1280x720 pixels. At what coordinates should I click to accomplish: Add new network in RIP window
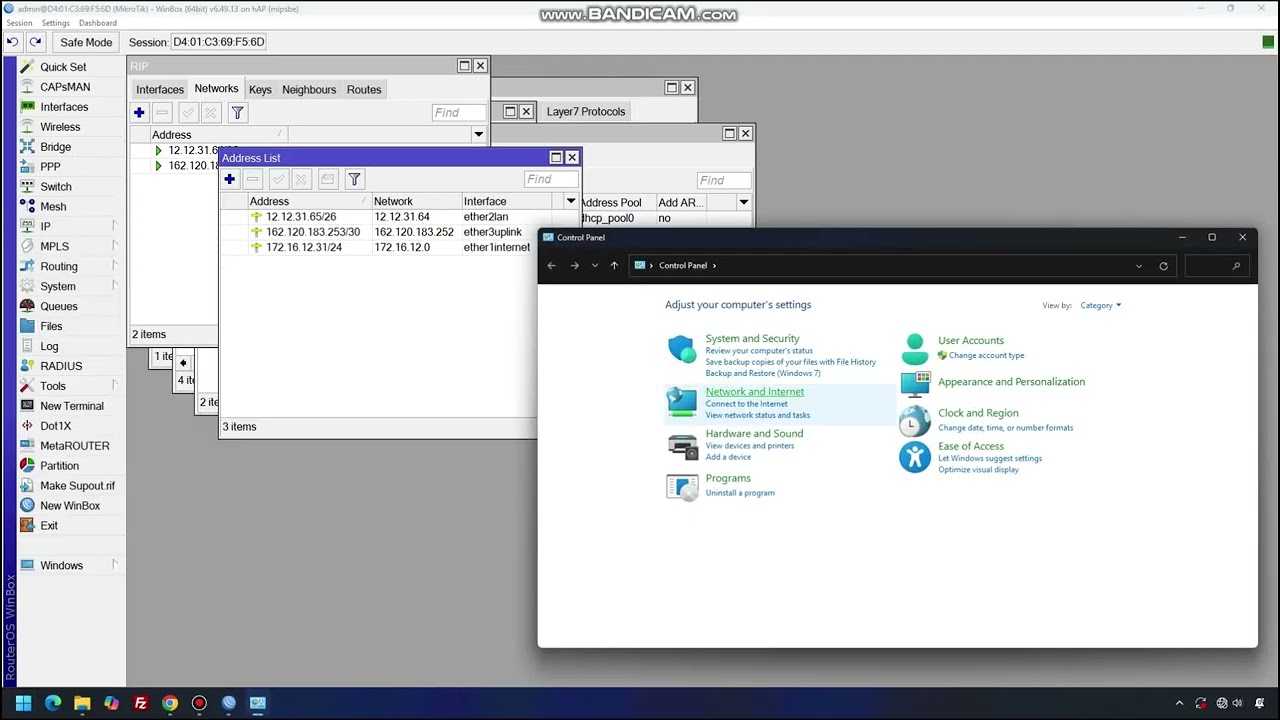139,112
